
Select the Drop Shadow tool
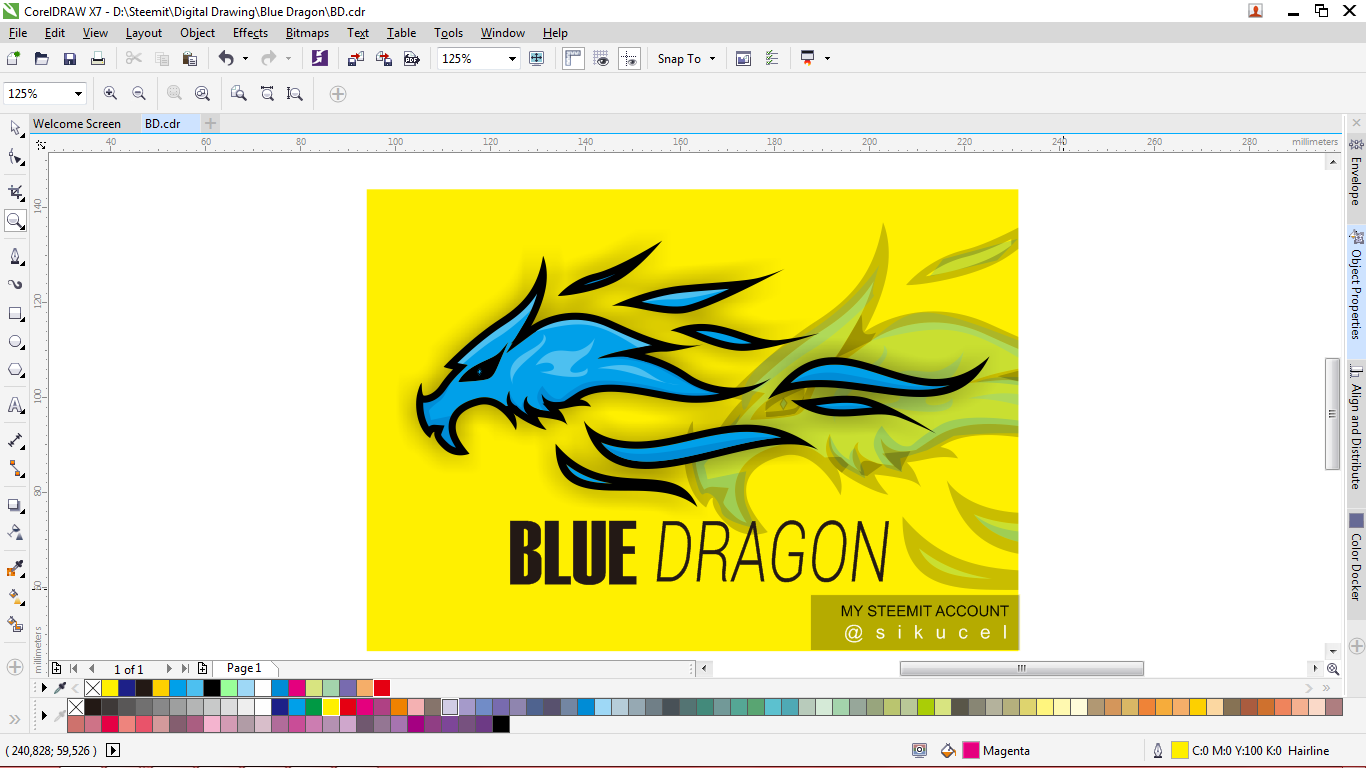pyautogui.click(x=15, y=505)
